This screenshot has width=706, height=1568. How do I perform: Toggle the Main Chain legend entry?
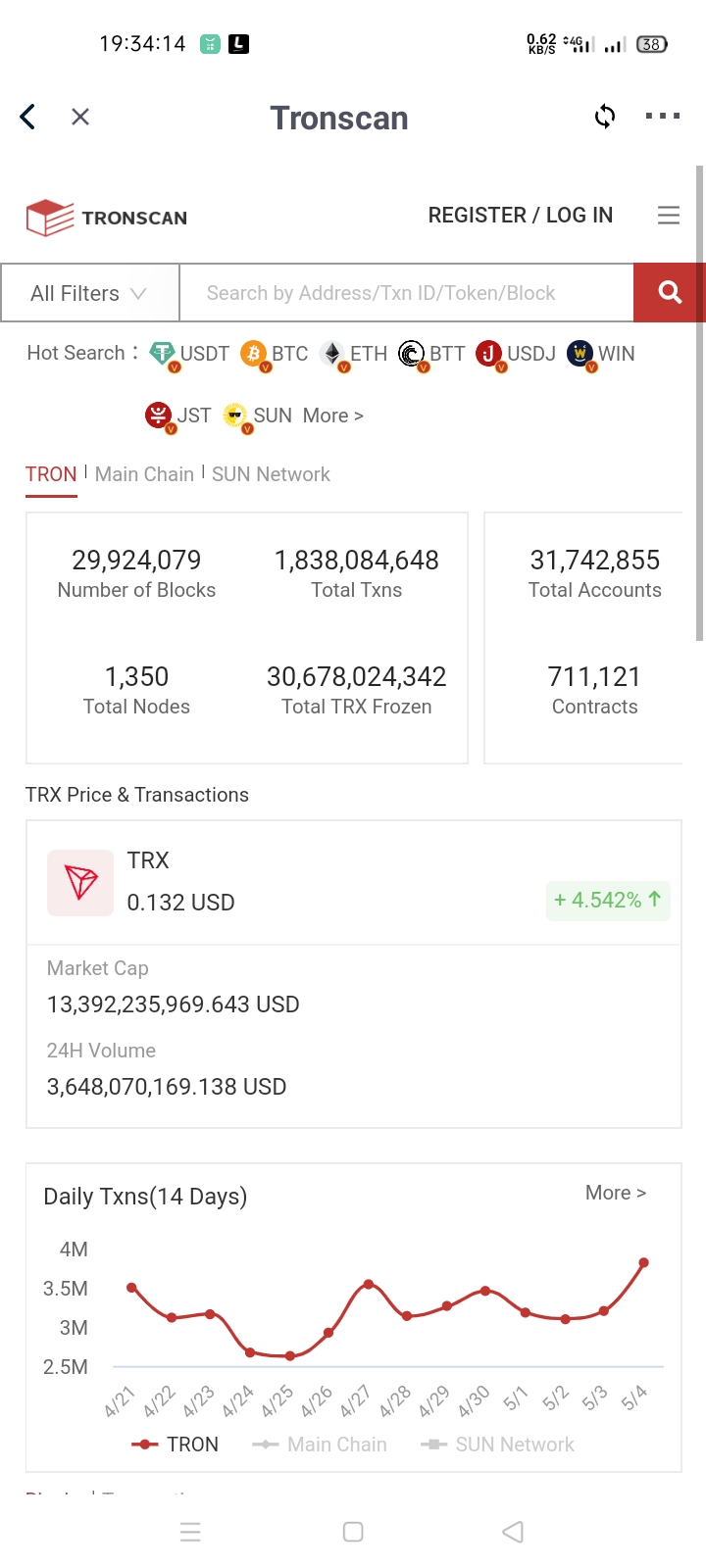point(320,1445)
